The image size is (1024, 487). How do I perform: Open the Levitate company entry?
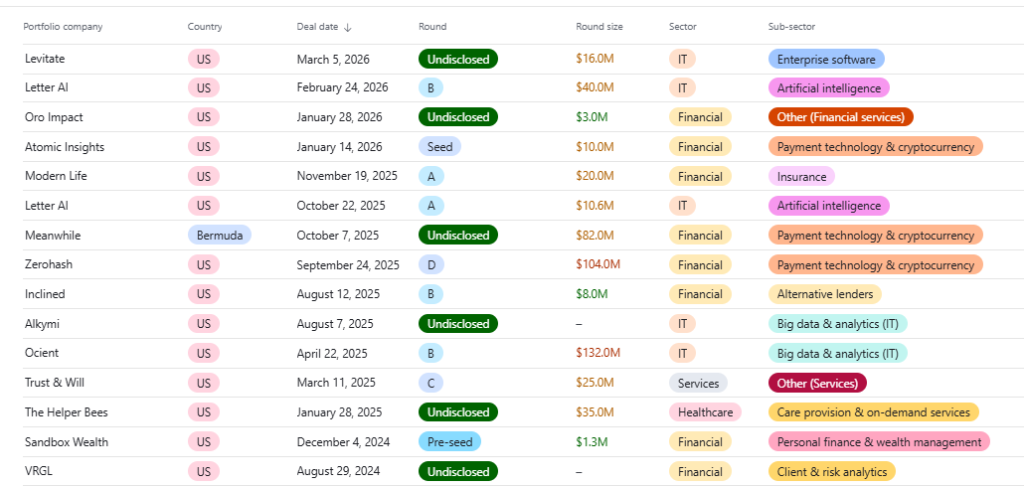click(45, 59)
